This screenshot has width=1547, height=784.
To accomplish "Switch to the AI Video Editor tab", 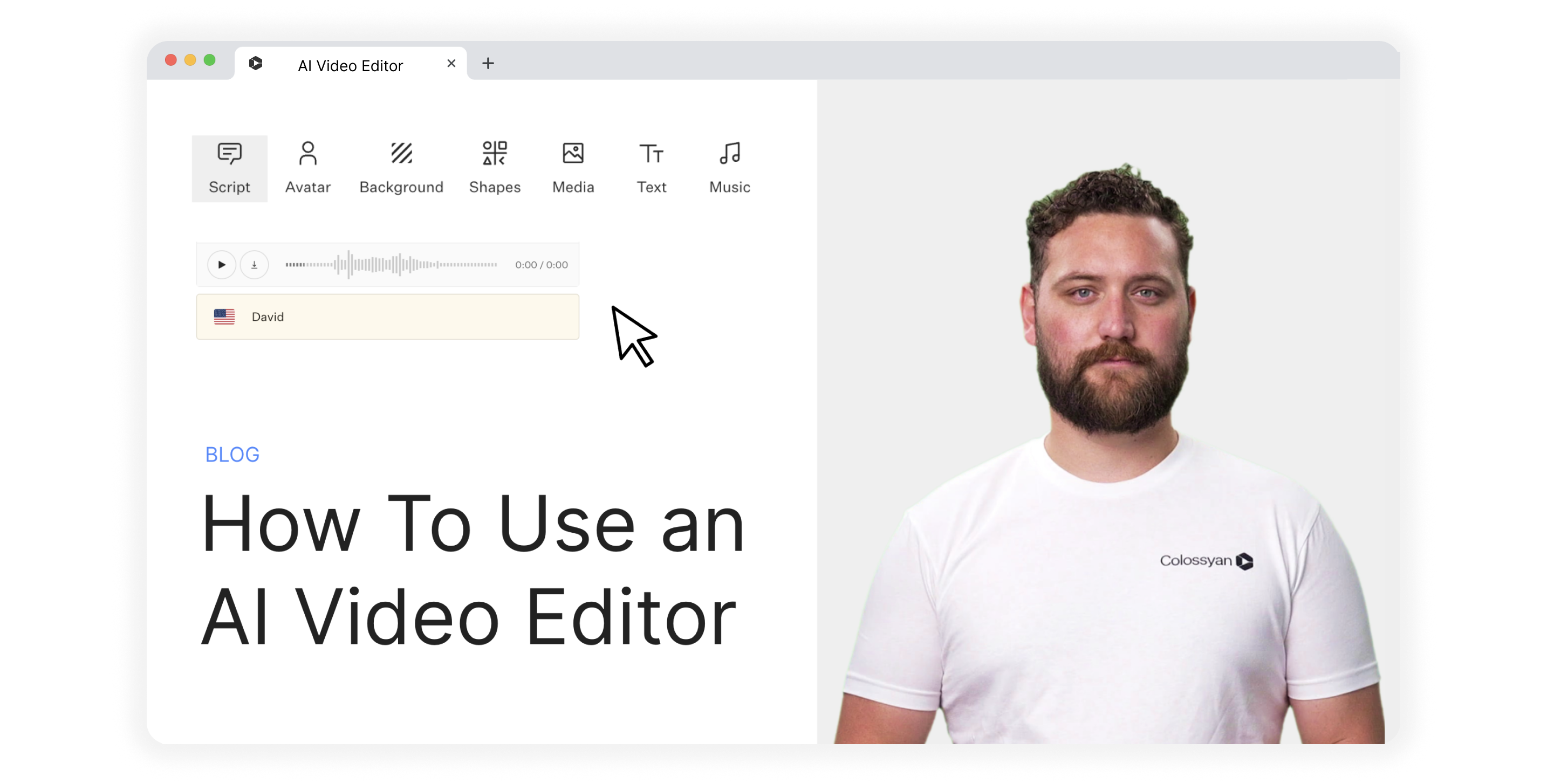I will [x=350, y=65].
